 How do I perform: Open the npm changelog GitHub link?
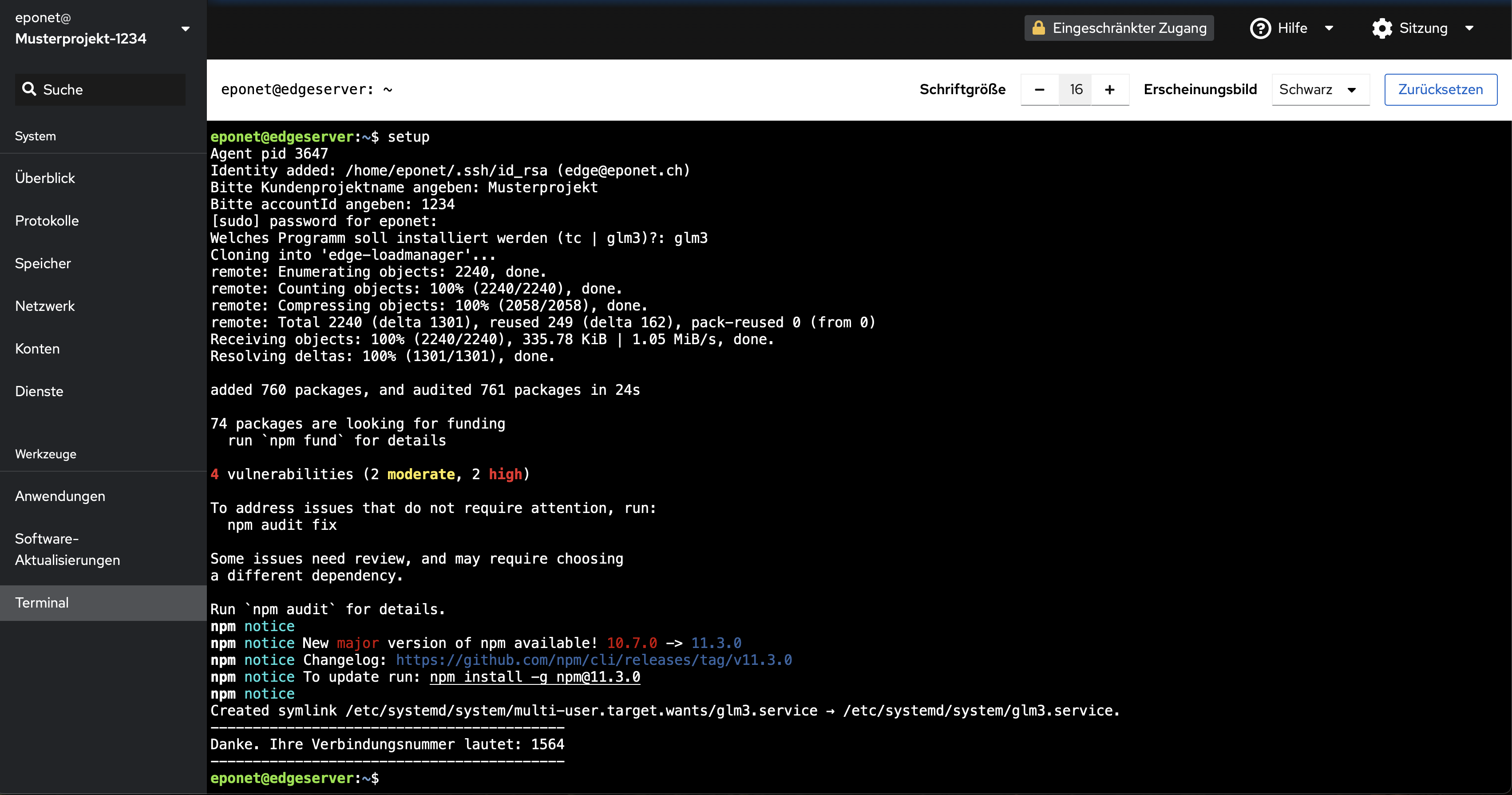594,660
